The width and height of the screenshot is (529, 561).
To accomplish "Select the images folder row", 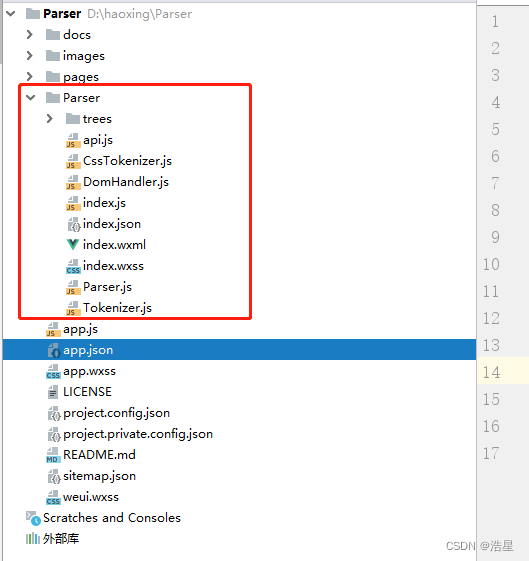I will tap(239, 55).
